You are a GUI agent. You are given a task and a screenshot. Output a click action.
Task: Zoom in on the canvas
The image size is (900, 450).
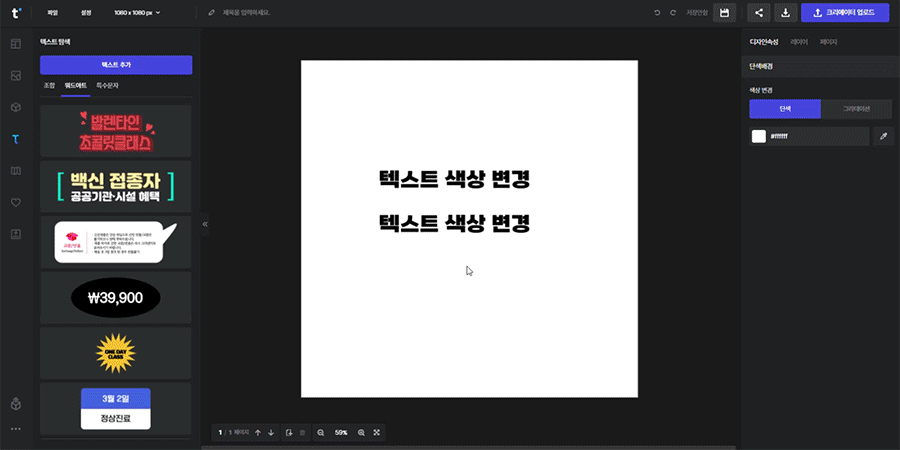pos(361,432)
